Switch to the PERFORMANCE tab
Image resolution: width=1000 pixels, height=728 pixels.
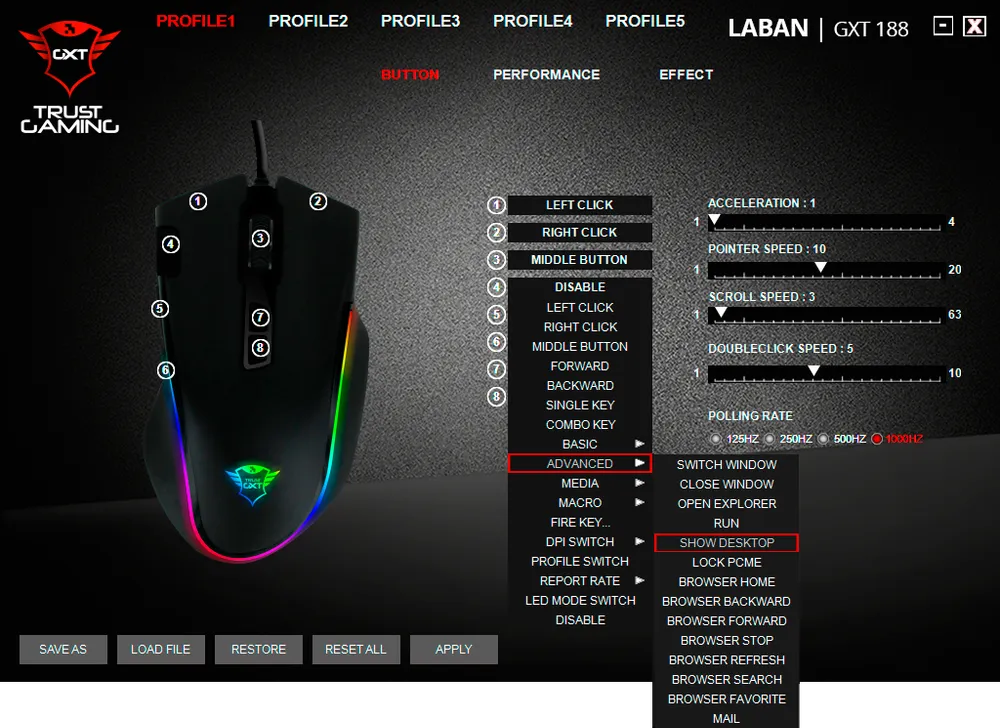547,75
